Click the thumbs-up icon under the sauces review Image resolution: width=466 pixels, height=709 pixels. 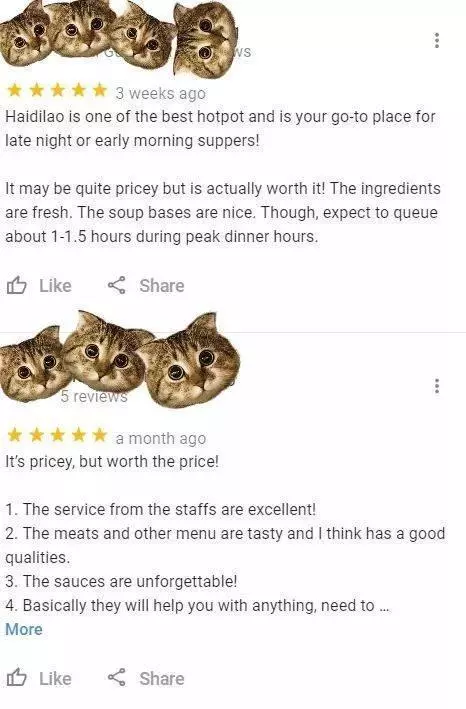(17, 678)
